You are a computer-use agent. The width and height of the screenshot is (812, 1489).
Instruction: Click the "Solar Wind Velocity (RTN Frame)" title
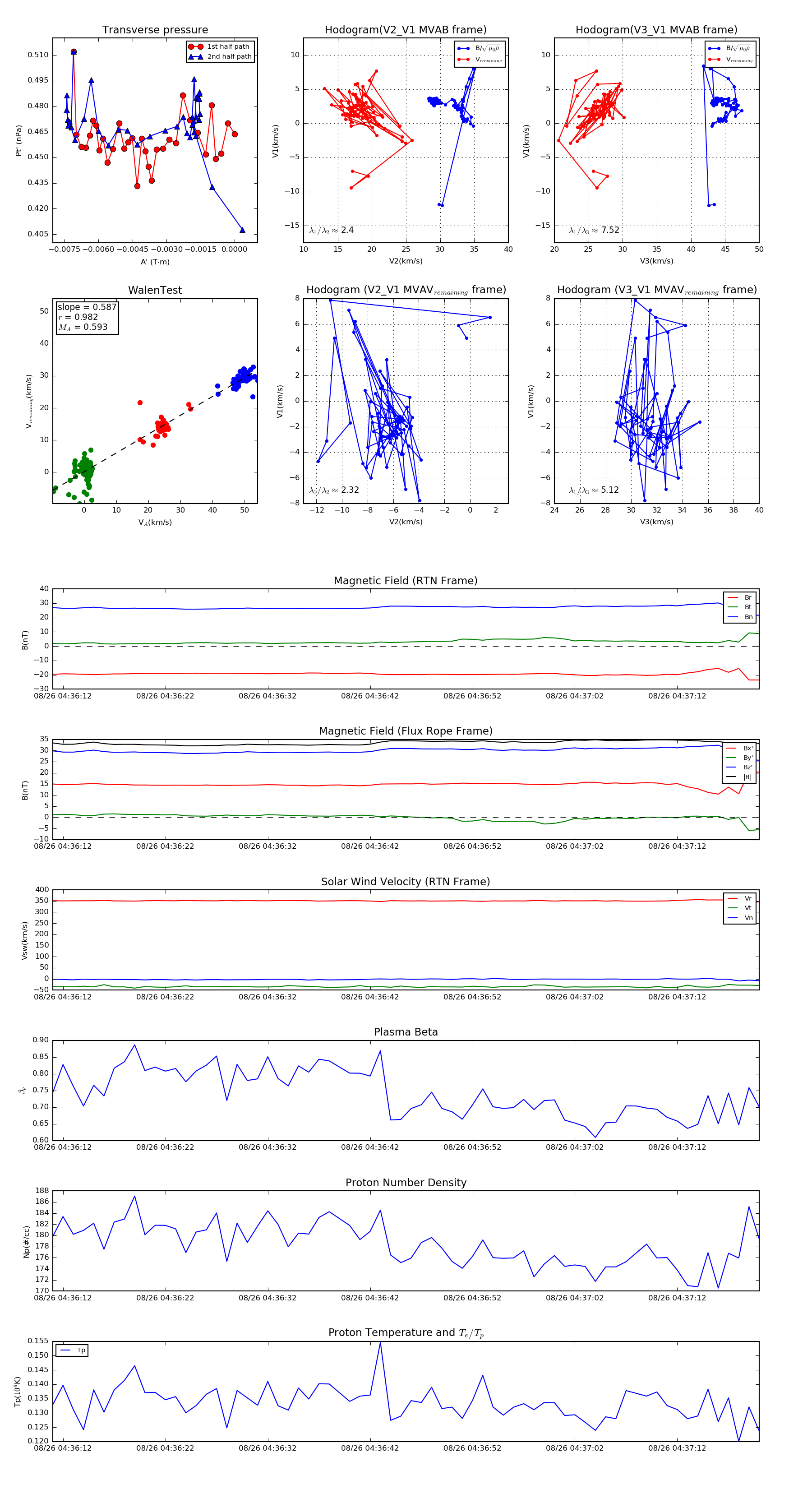[406, 882]
